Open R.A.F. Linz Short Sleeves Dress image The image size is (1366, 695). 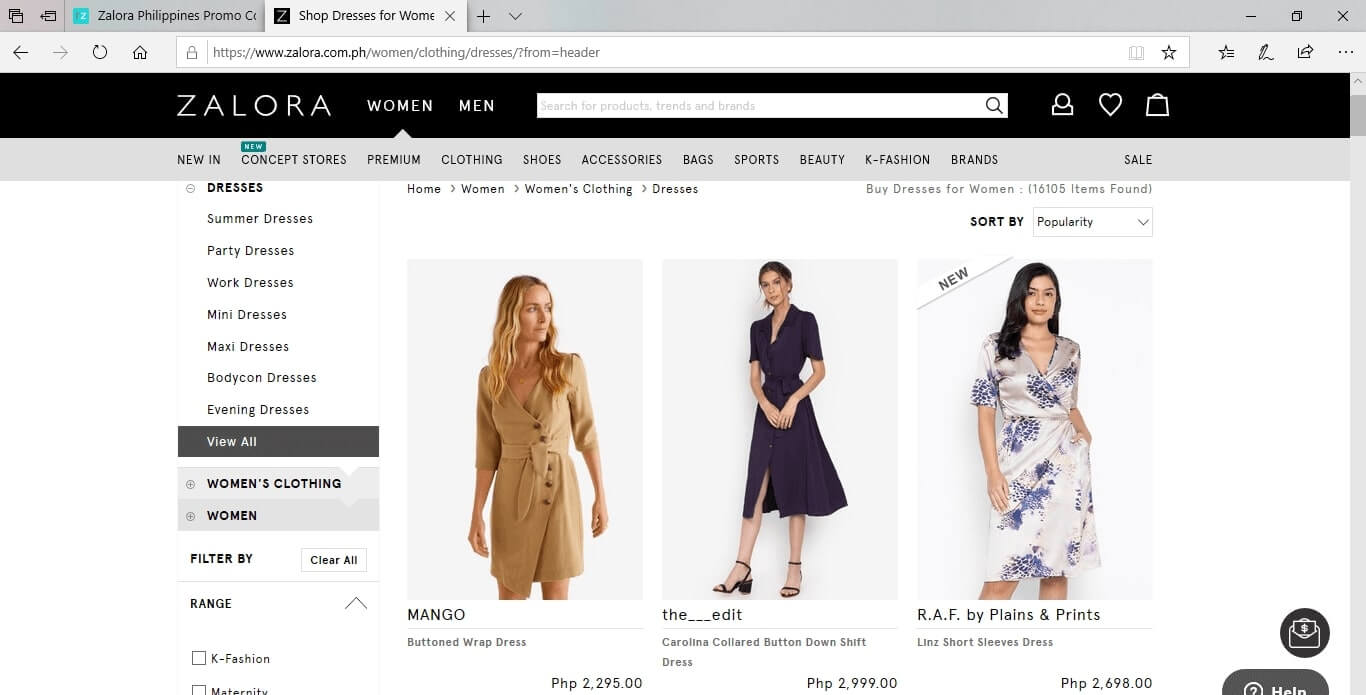point(1035,429)
